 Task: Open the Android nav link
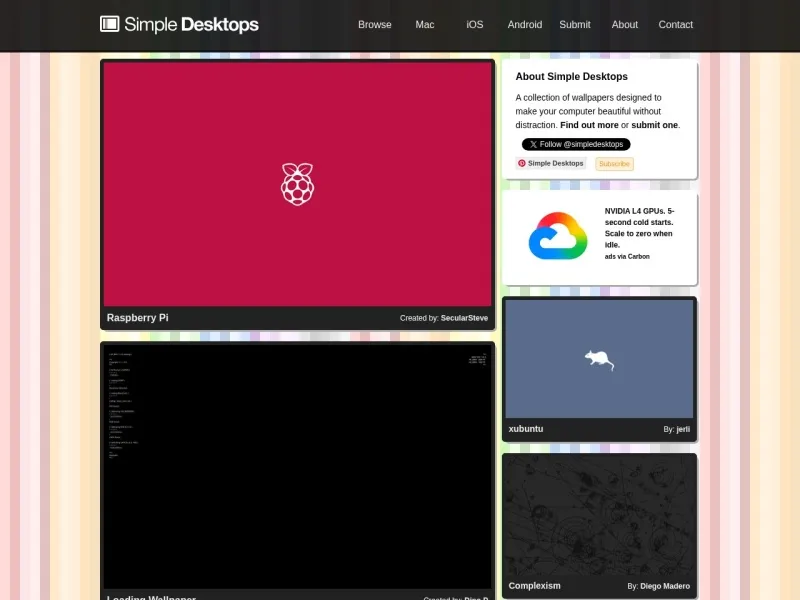[x=524, y=24]
